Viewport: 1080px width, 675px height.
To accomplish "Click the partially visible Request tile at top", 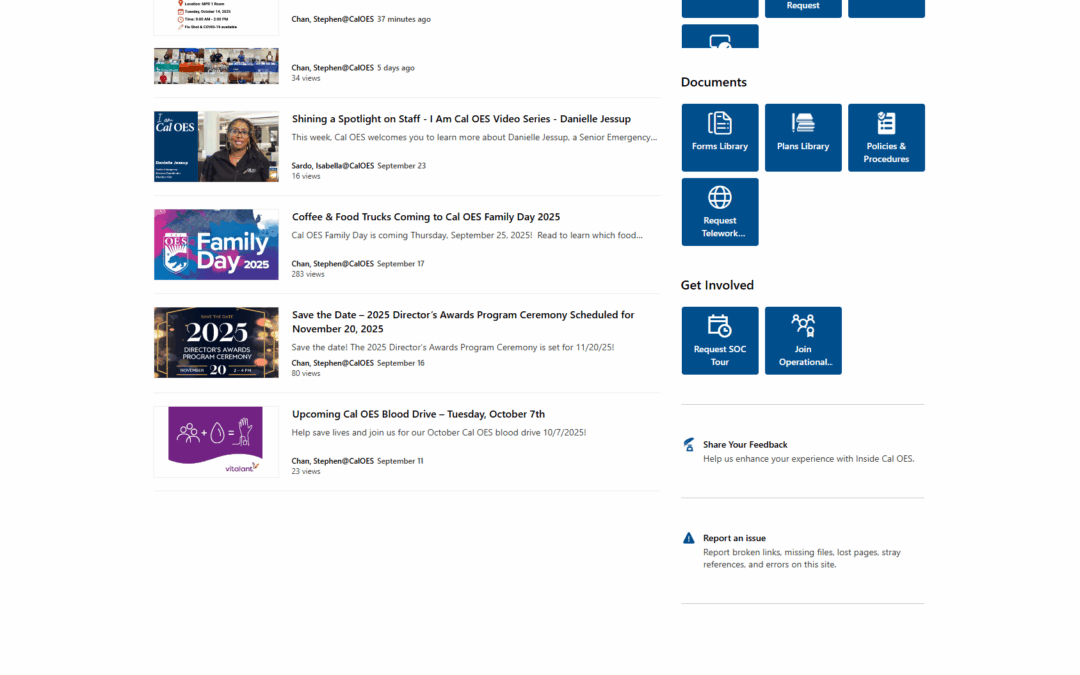I will pos(803,8).
